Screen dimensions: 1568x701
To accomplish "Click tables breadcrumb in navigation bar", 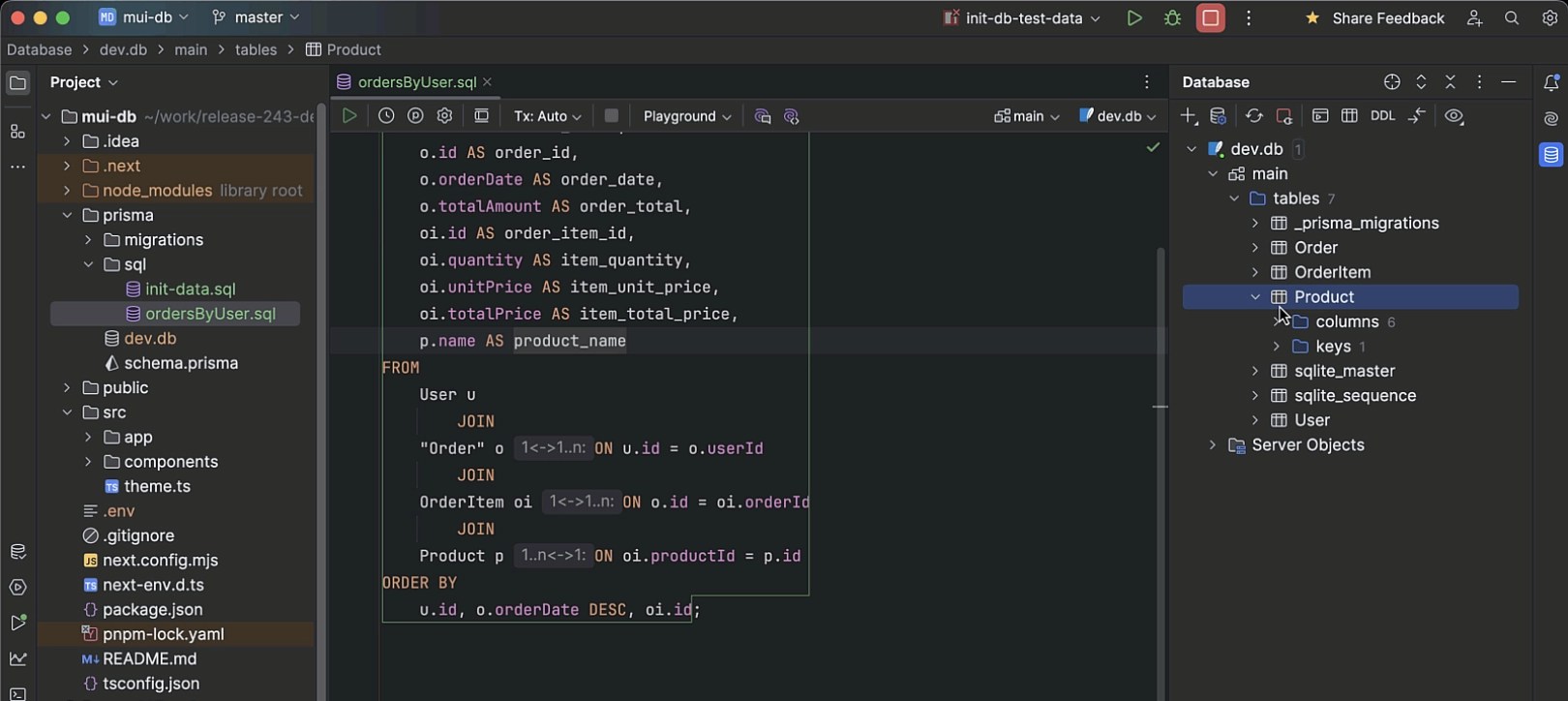I will tap(256, 49).
